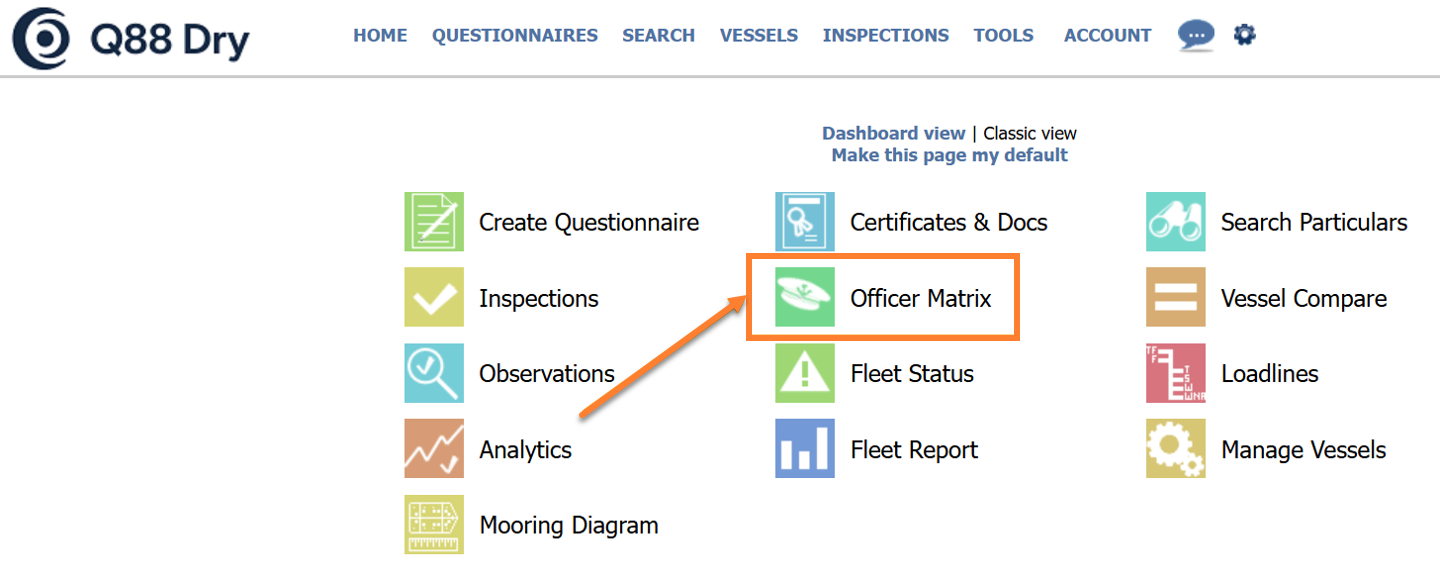Click the Observations magnifier icon

click(x=434, y=373)
